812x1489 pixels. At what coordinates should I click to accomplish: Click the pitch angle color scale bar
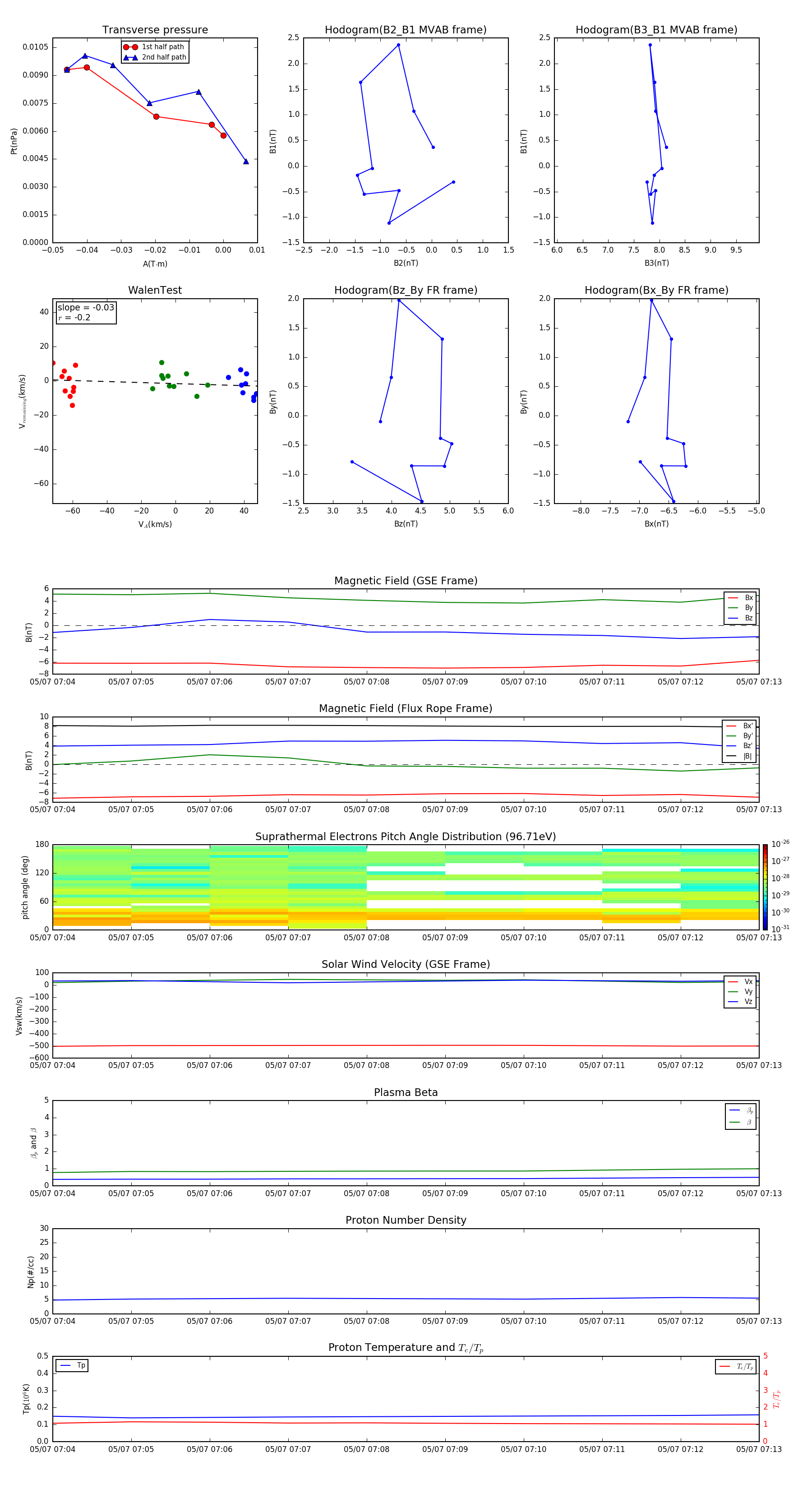pyautogui.click(x=765, y=887)
